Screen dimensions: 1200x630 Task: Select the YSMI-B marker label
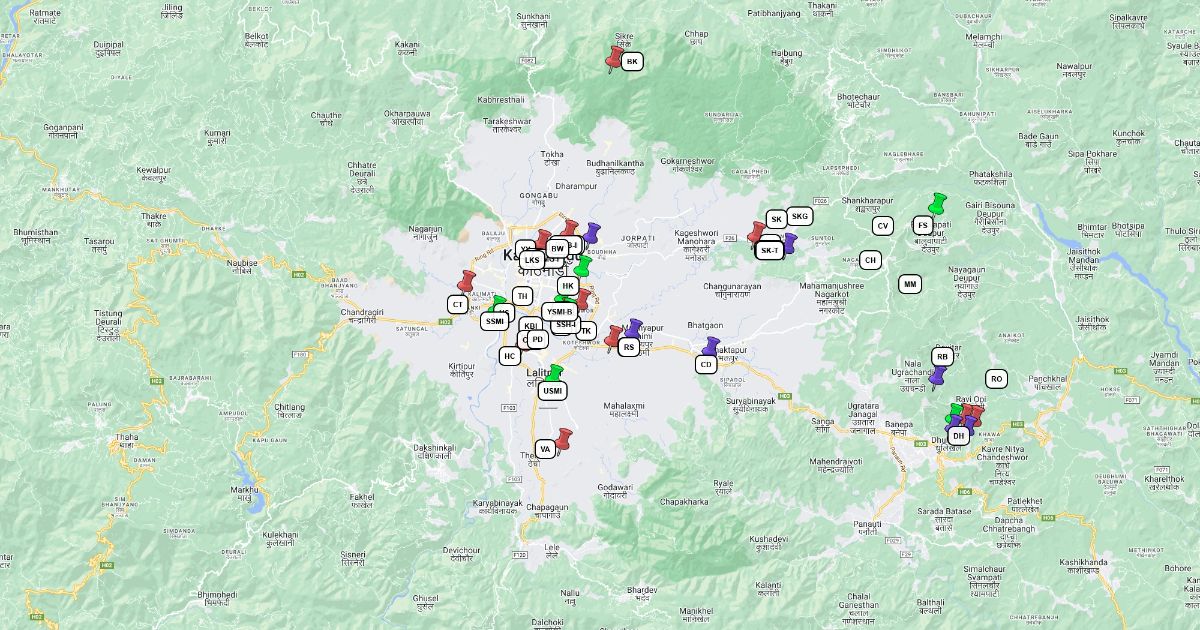click(560, 311)
